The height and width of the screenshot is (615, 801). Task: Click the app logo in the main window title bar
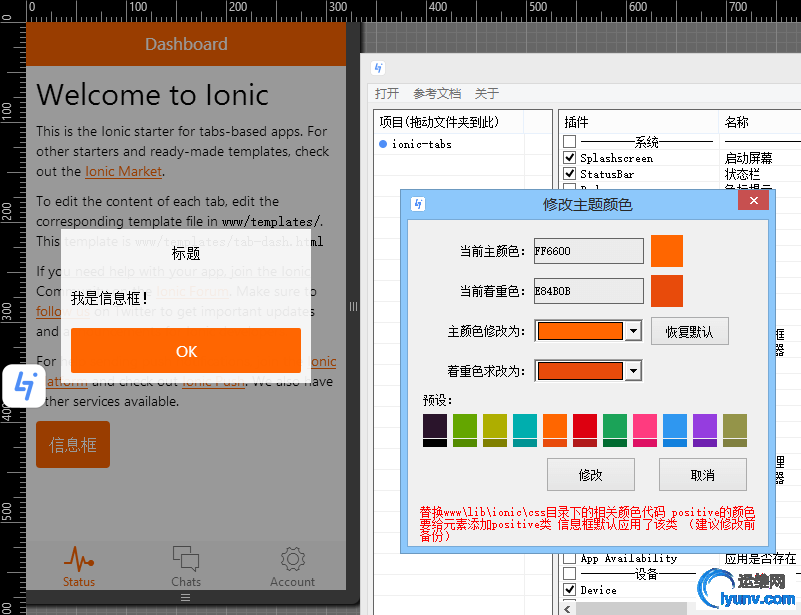tap(378, 68)
